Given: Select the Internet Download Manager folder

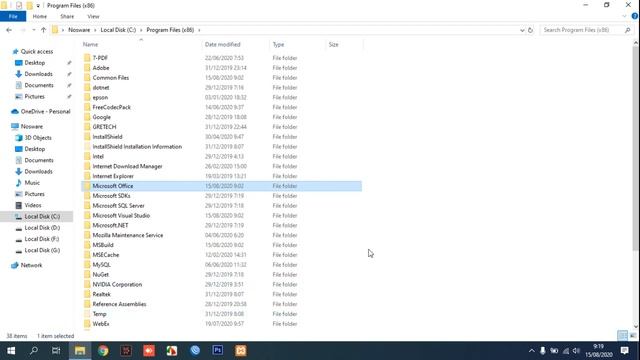Looking at the screenshot, I should (221, 166).
